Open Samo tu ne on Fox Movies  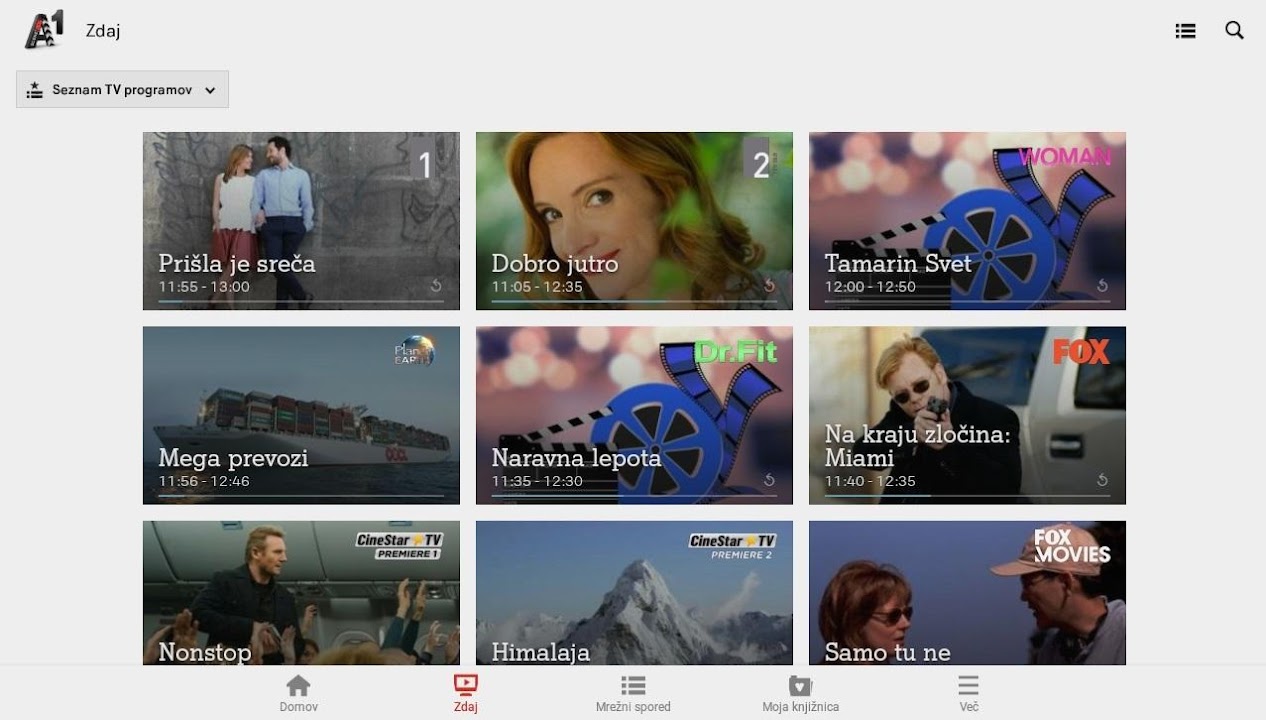click(x=967, y=592)
